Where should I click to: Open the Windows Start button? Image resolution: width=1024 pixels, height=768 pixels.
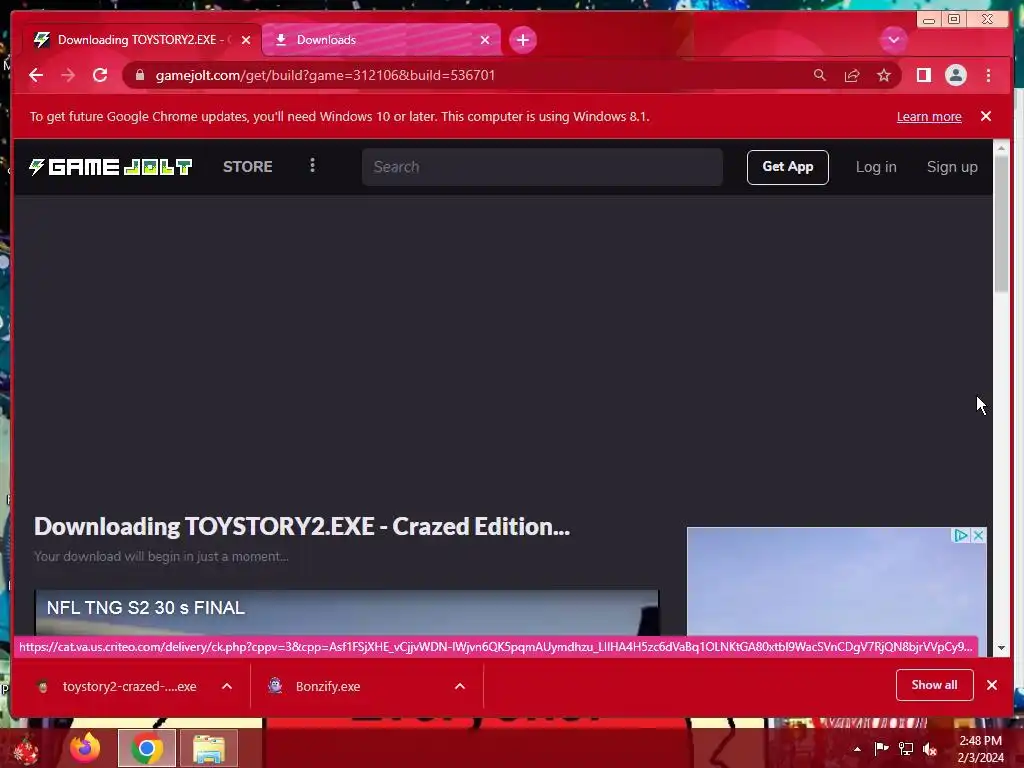click(26, 748)
